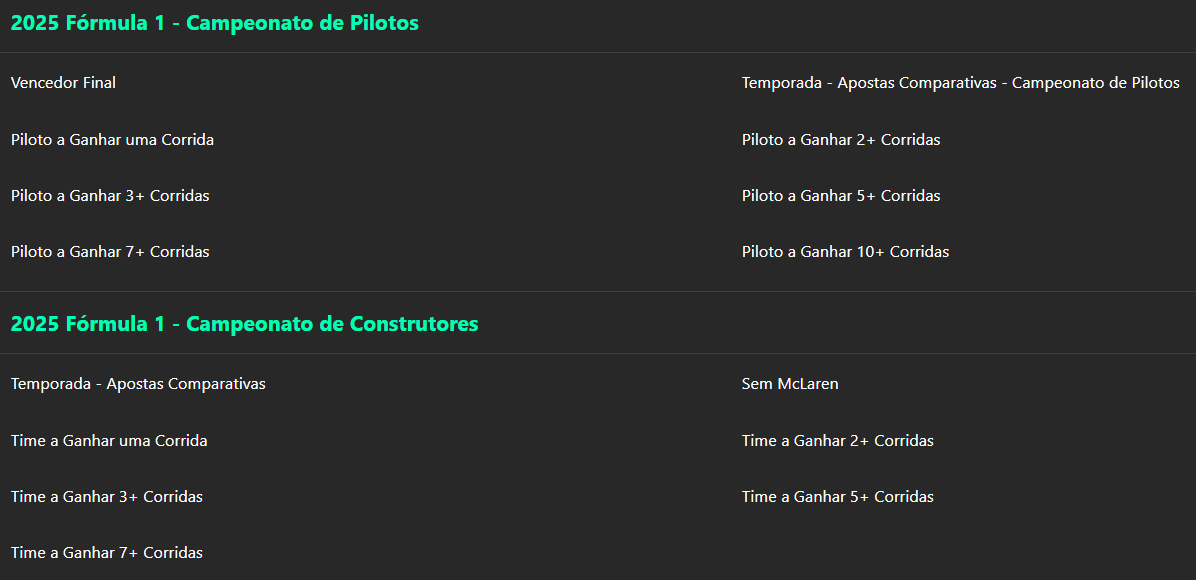Choose Time a Ganhar 2+ Corridas
The image size is (1196, 580).
coord(837,441)
